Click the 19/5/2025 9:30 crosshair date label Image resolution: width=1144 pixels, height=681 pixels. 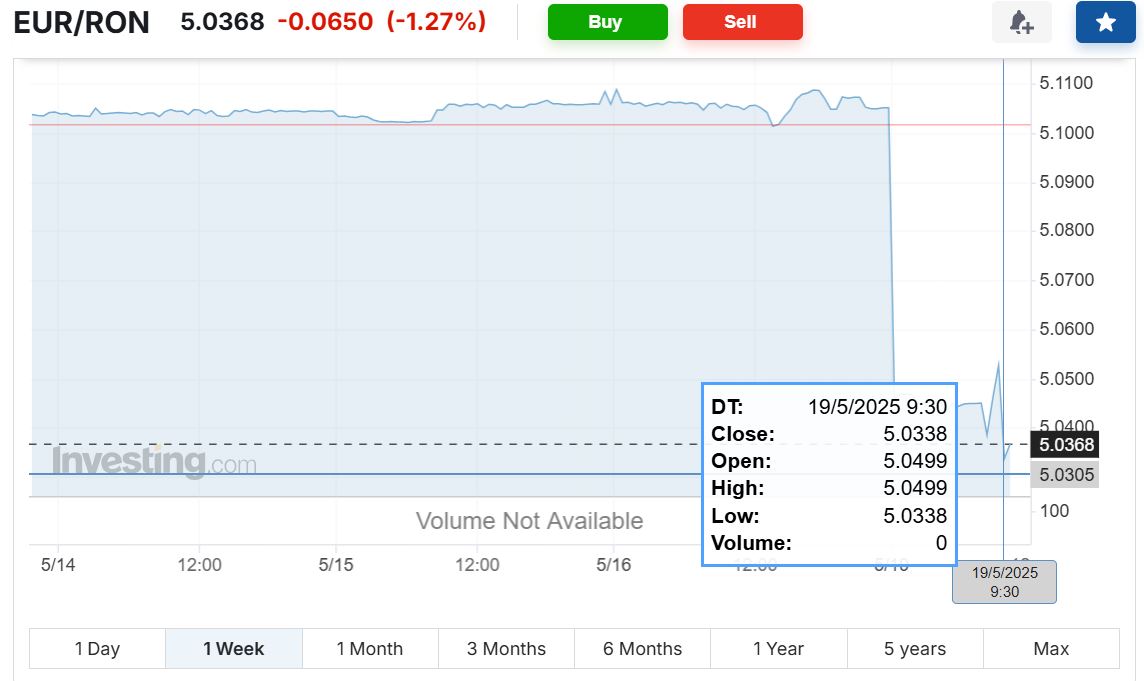pos(1004,582)
